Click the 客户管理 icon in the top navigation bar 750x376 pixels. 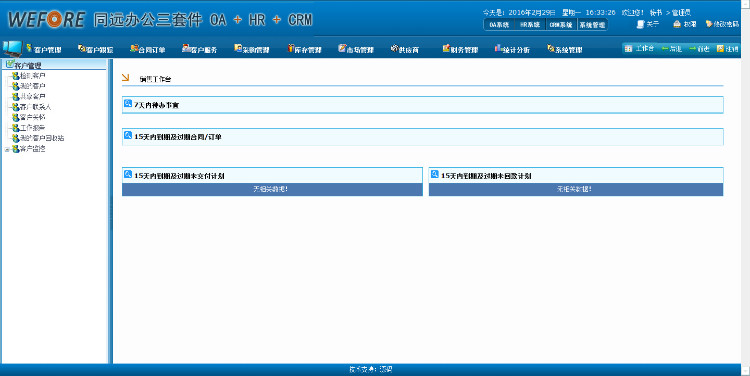[29, 48]
